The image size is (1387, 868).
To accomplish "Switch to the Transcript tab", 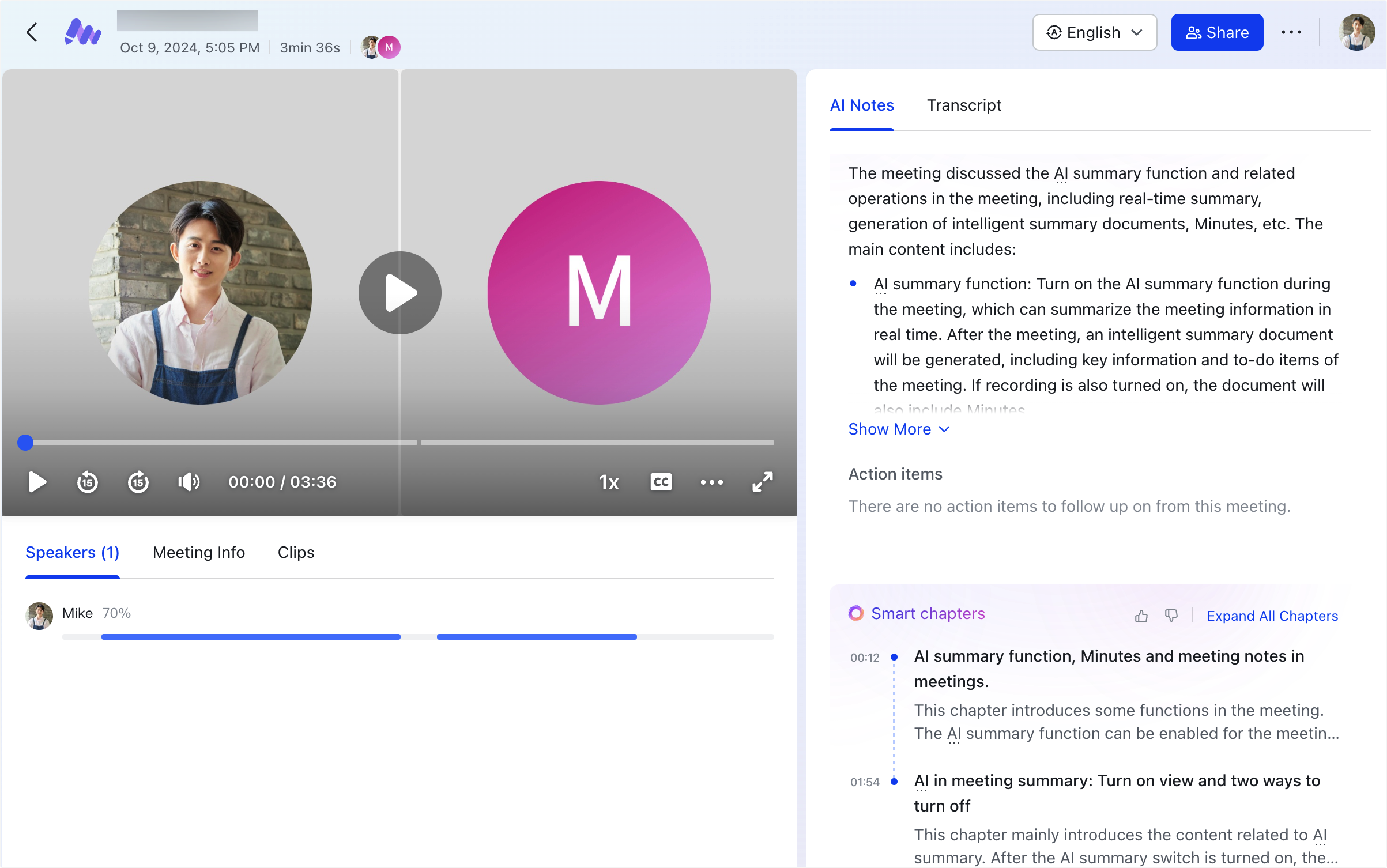I will coord(963,105).
